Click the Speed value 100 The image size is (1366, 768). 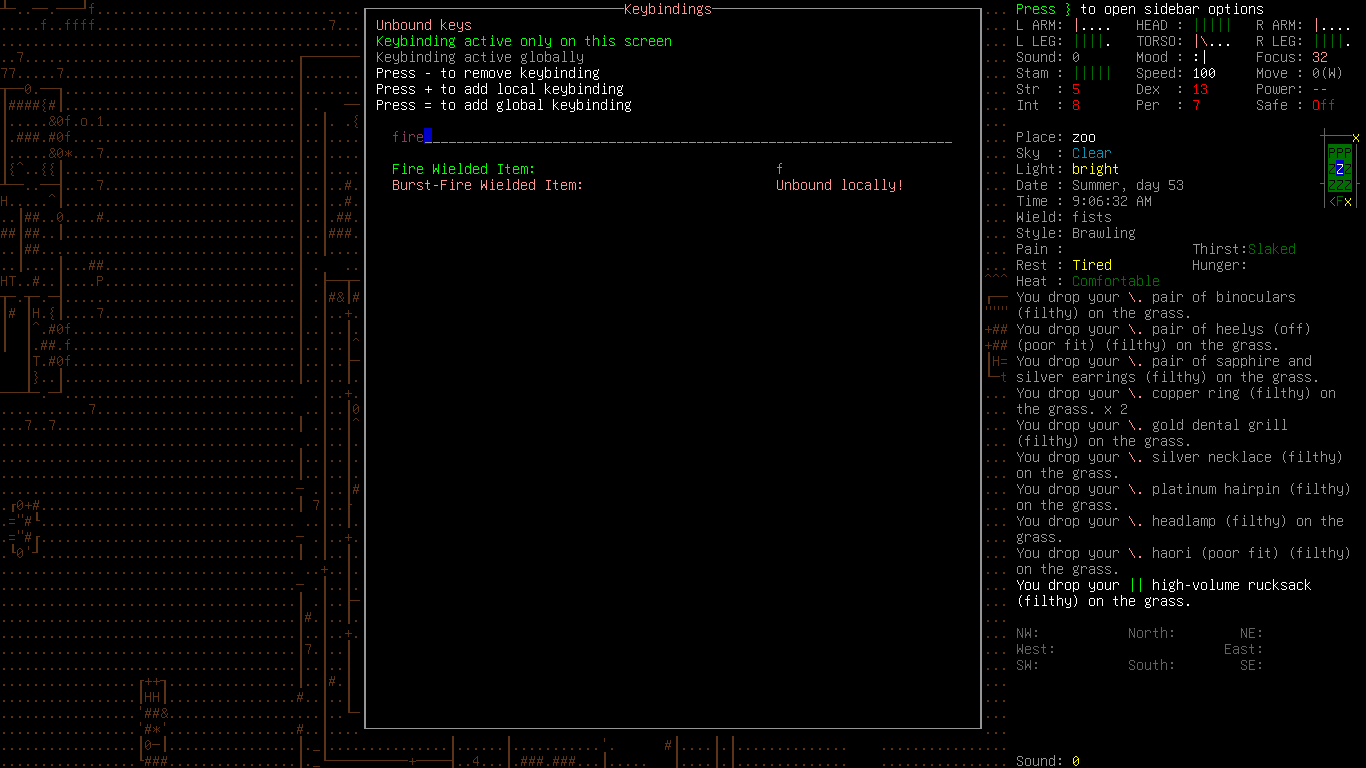click(x=1204, y=73)
